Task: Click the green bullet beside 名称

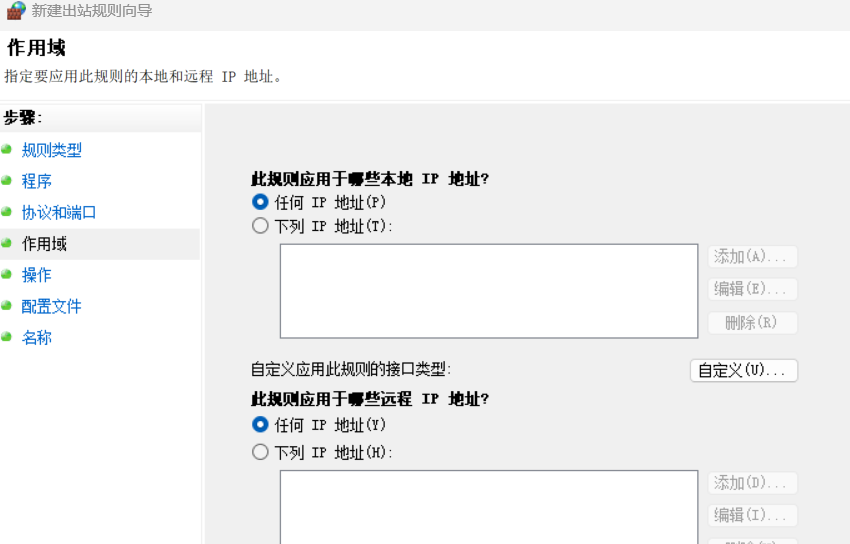Action: click(7, 337)
